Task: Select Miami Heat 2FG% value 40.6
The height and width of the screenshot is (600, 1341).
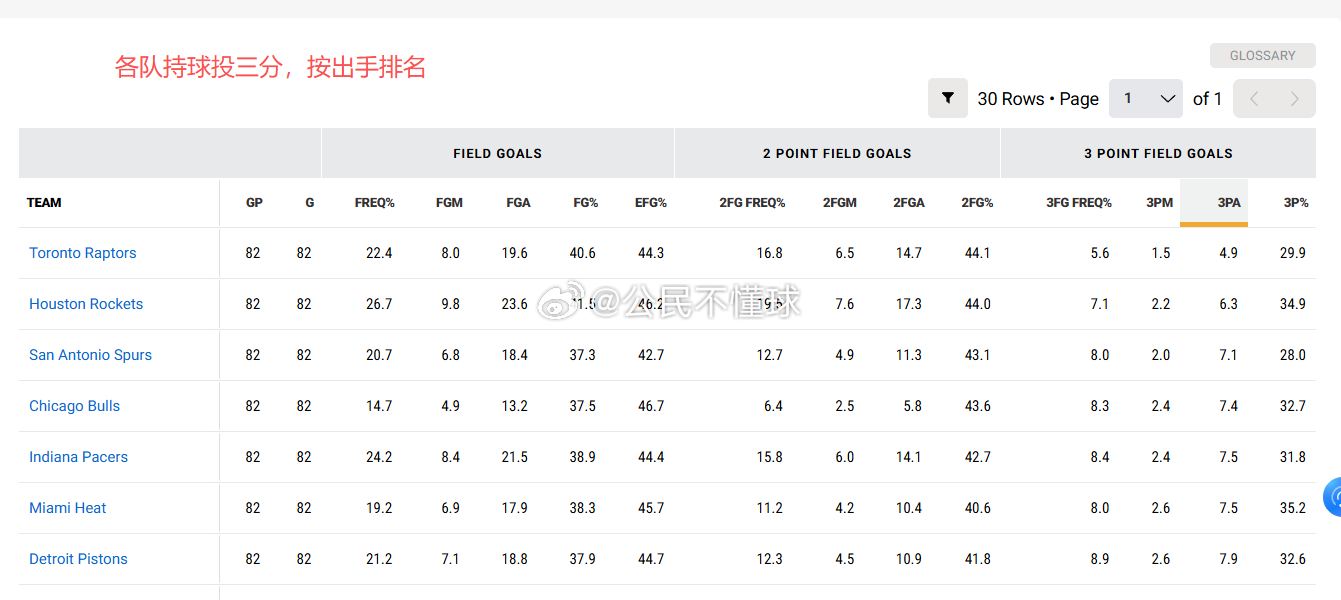Action: [977, 508]
